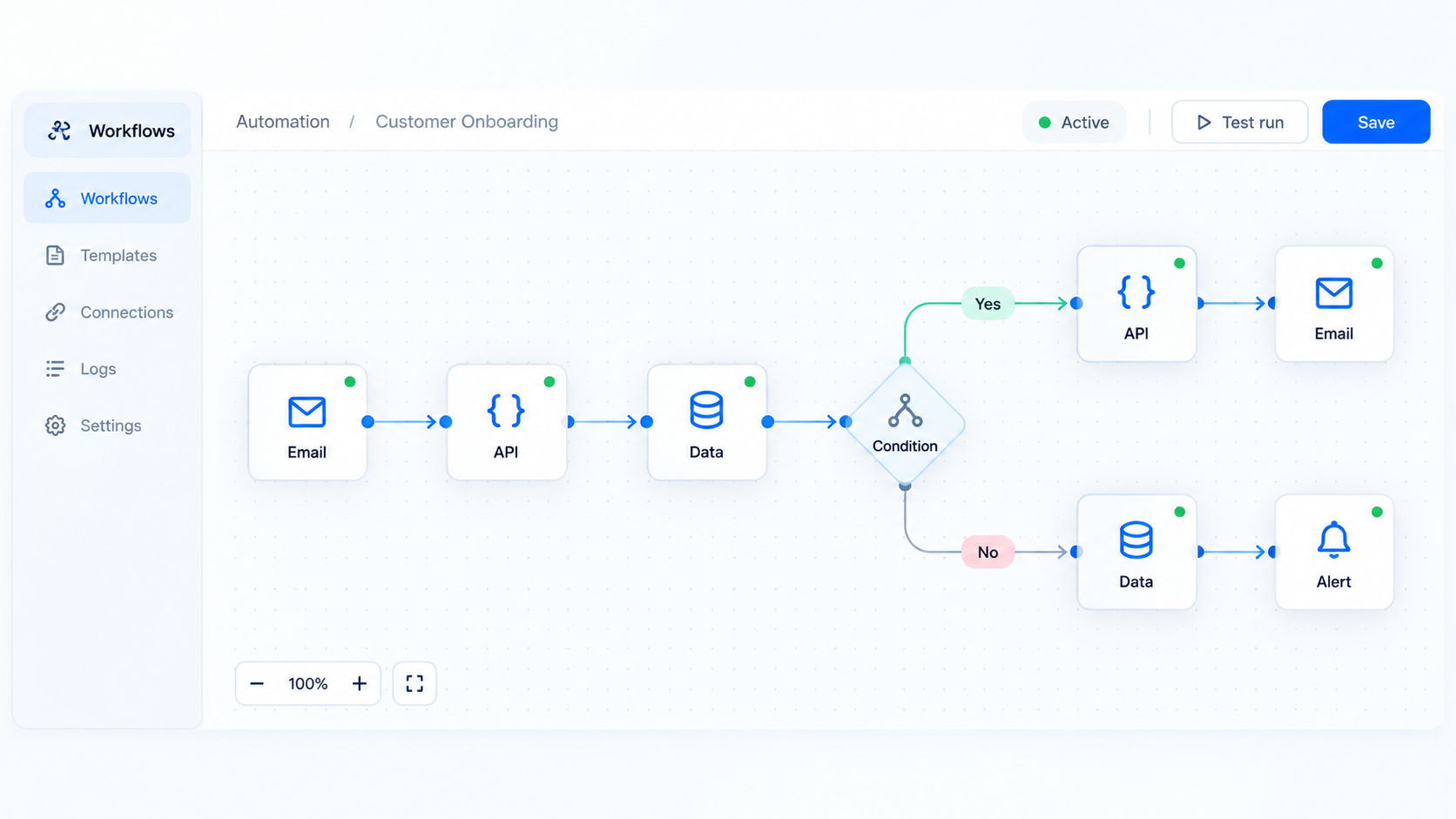Click the Alert bell node

[x=1334, y=552]
